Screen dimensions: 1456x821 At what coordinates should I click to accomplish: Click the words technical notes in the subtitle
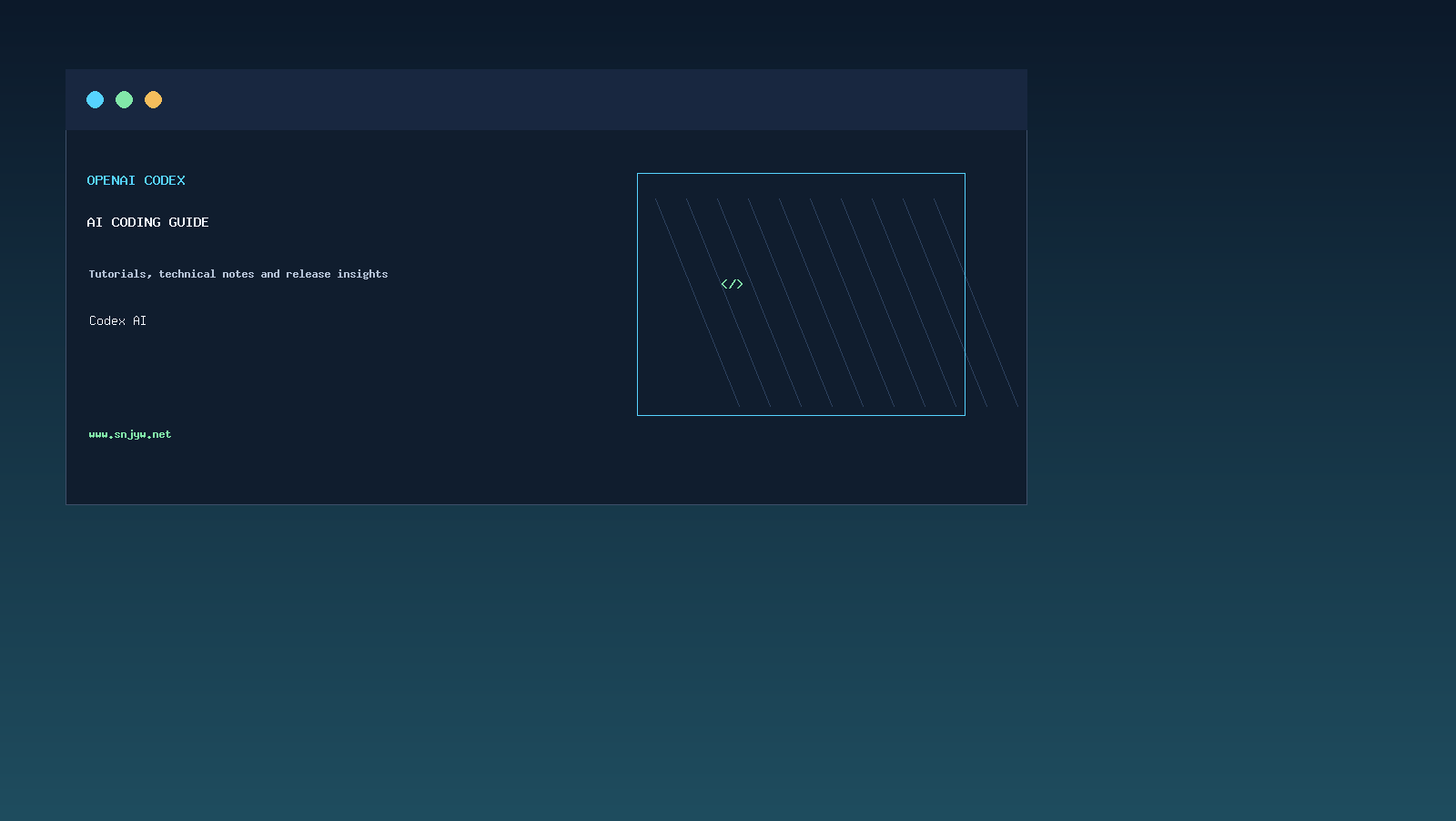[x=207, y=274]
